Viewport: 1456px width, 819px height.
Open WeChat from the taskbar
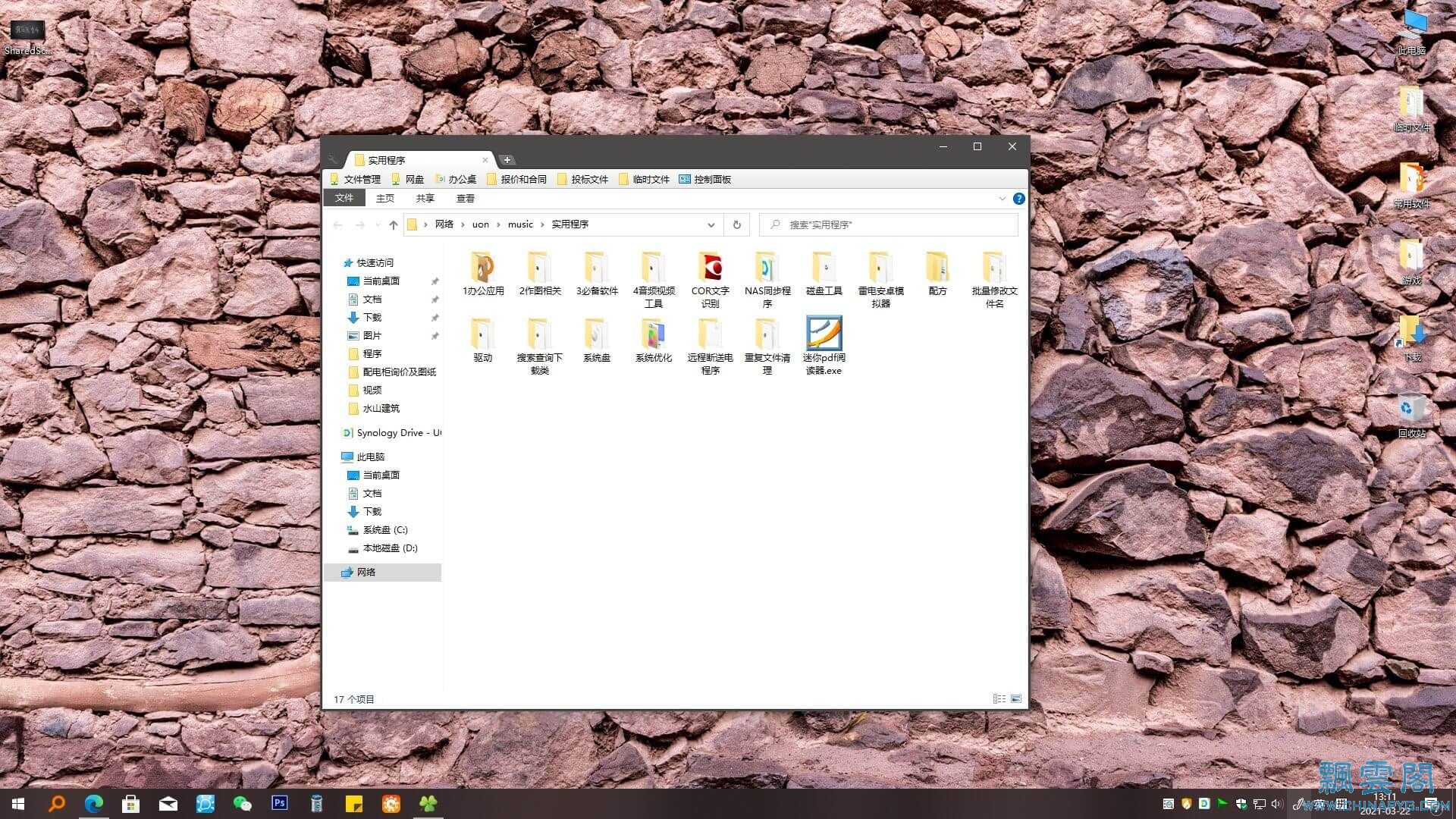(x=243, y=803)
